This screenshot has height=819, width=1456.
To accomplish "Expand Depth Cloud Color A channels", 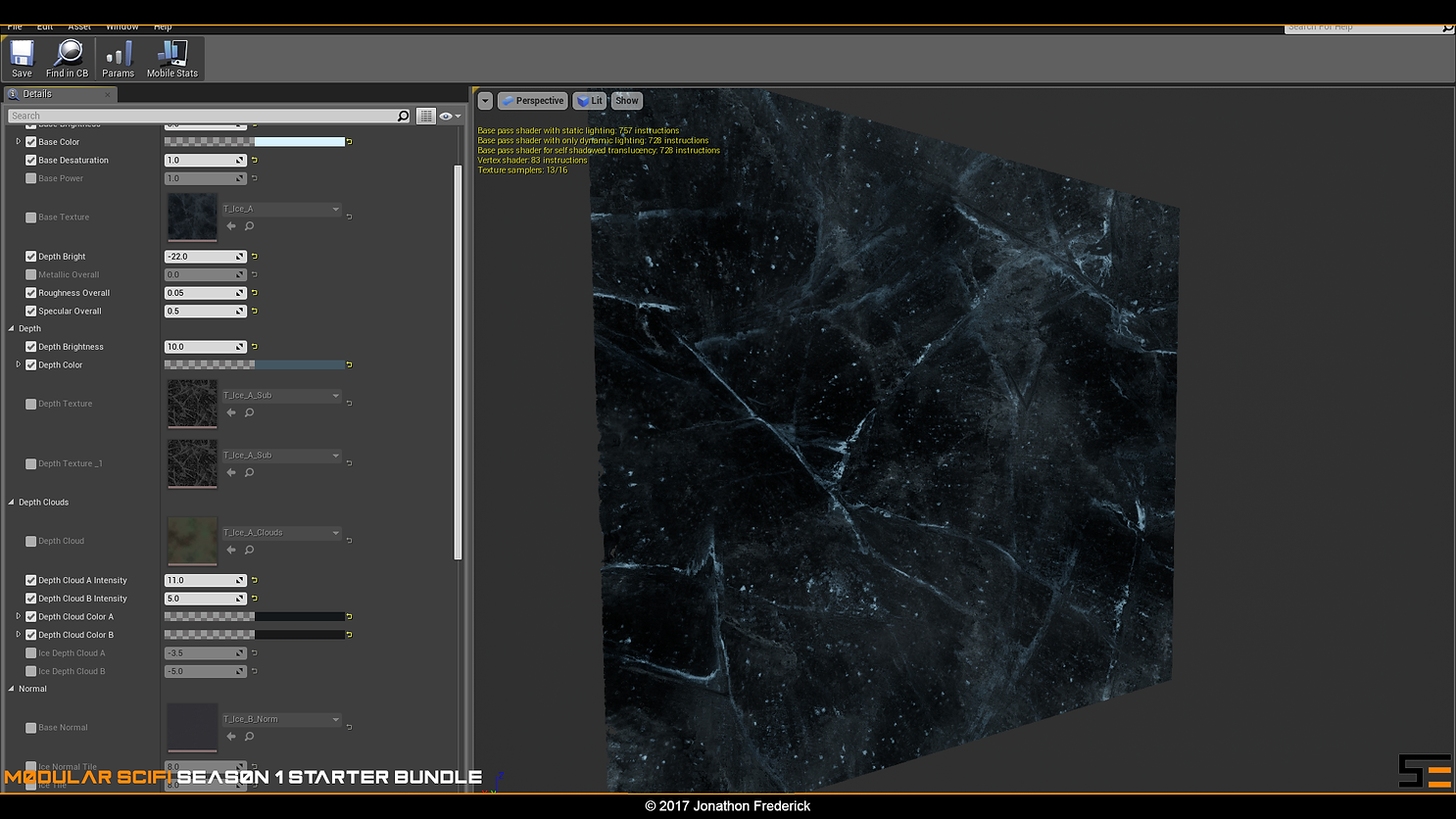I will coord(18,616).
